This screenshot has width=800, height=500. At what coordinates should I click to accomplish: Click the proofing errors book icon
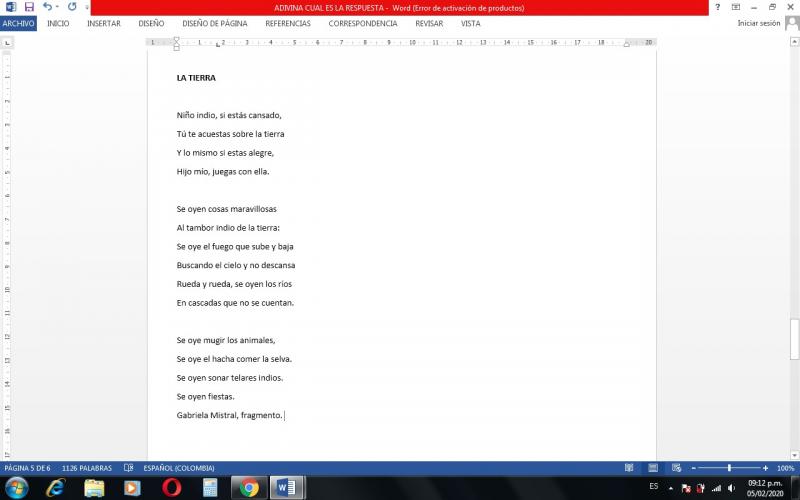click(129, 468)
